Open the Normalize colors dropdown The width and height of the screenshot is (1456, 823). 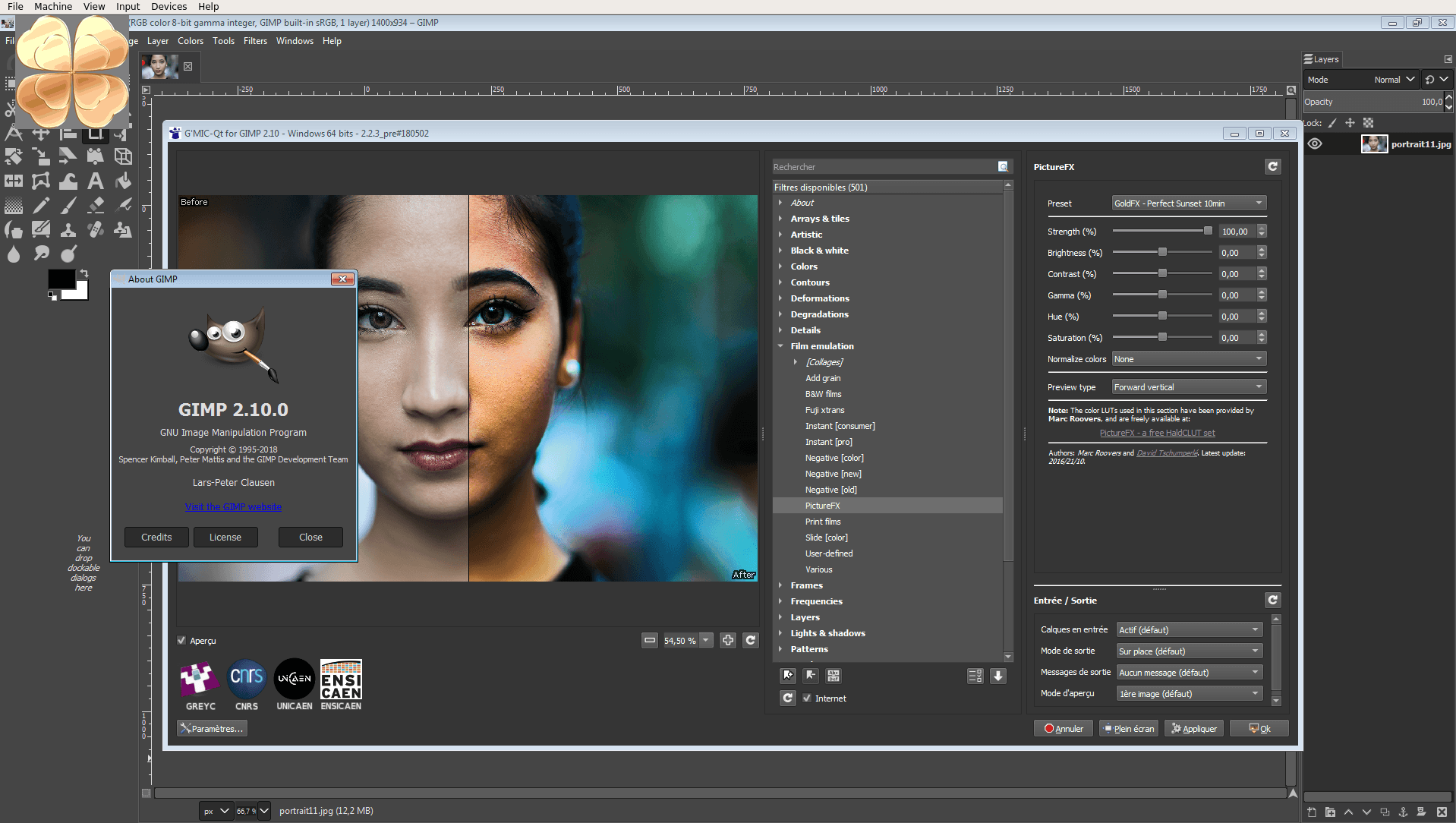point(1189,359)
